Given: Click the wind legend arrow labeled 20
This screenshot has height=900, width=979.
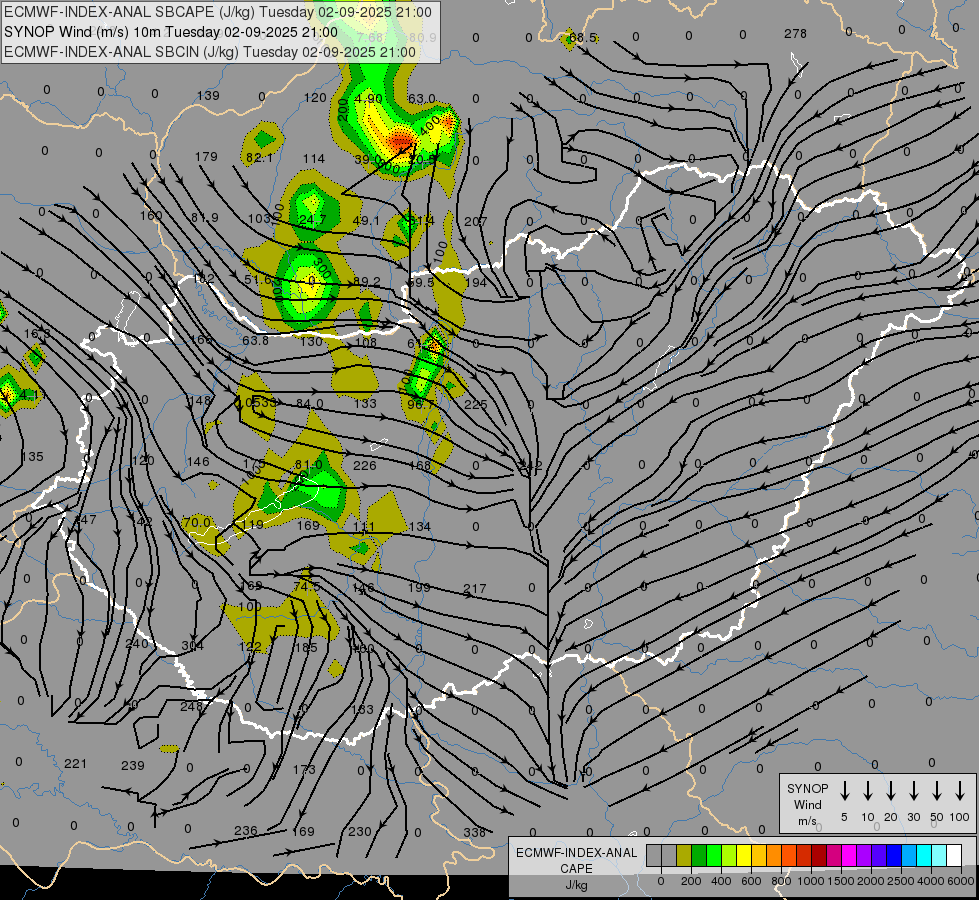Looking at the screenshot, I should point(890,791).
